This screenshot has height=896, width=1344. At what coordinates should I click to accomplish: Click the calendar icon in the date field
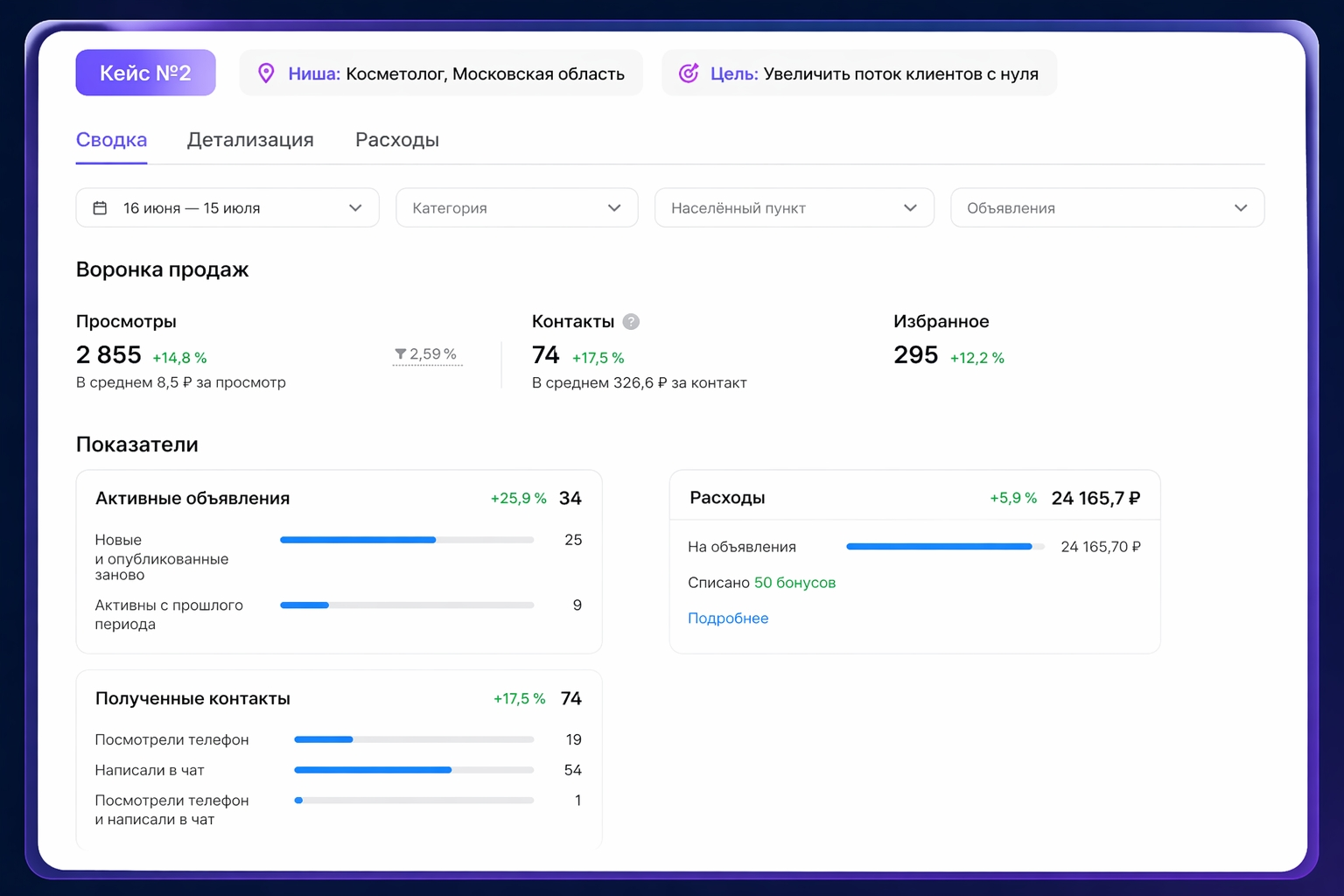[100, 208]
